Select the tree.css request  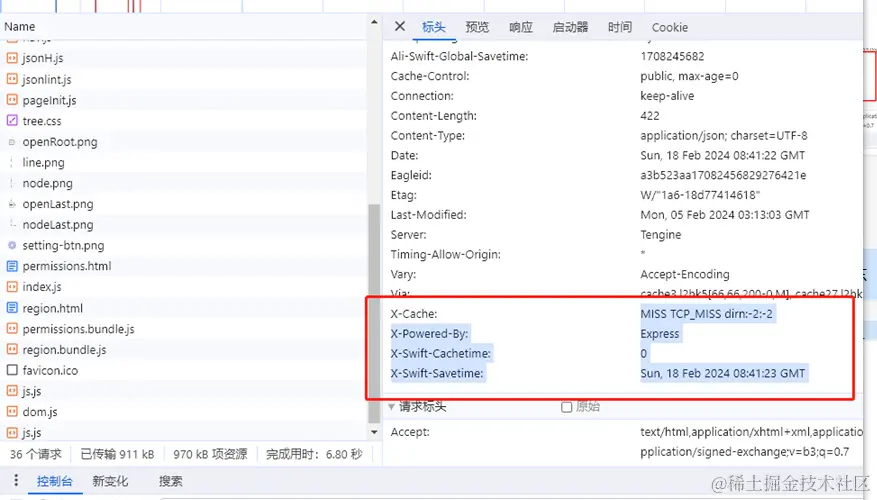point(183,120)
